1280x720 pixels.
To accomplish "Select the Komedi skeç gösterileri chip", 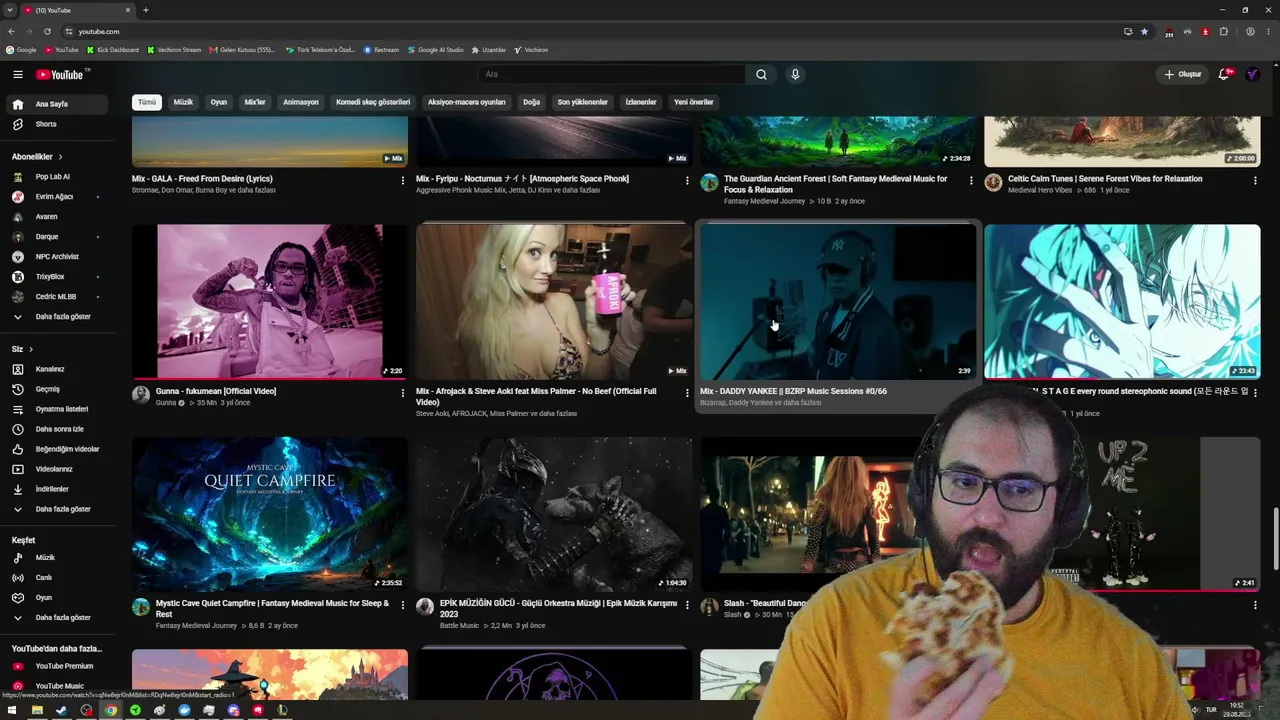I will pyautogui.click(x=373, y=102).
